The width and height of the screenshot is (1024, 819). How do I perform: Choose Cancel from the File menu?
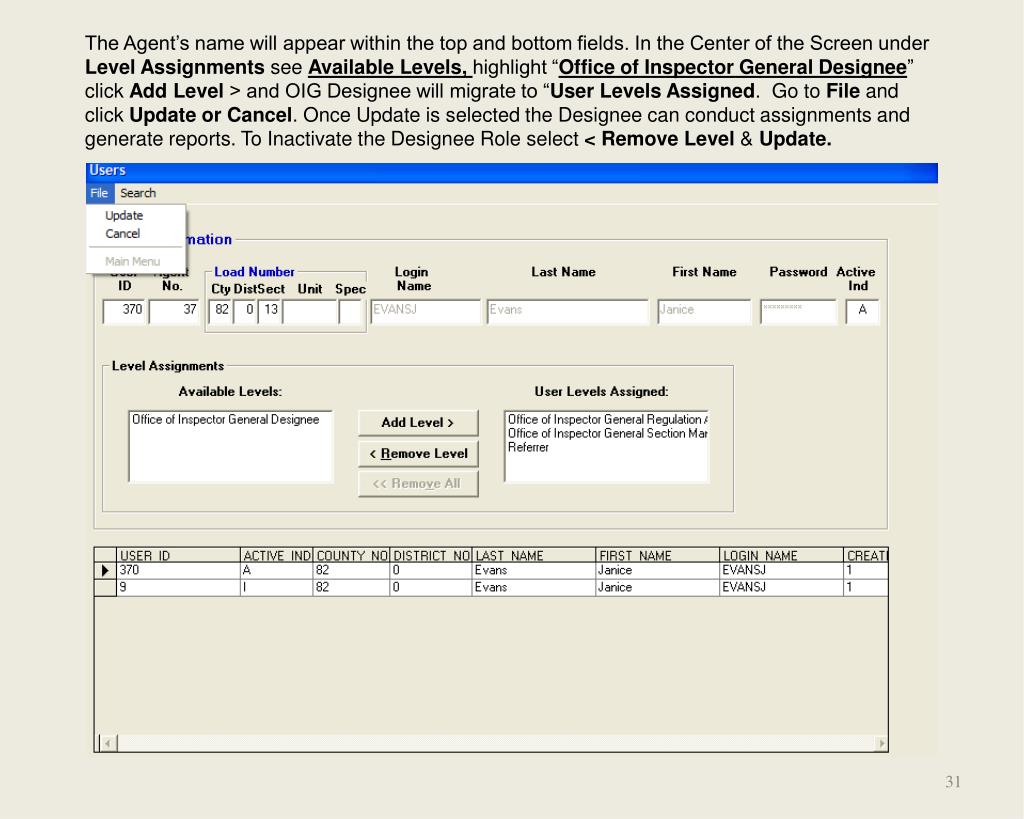[x=123, y=234]
